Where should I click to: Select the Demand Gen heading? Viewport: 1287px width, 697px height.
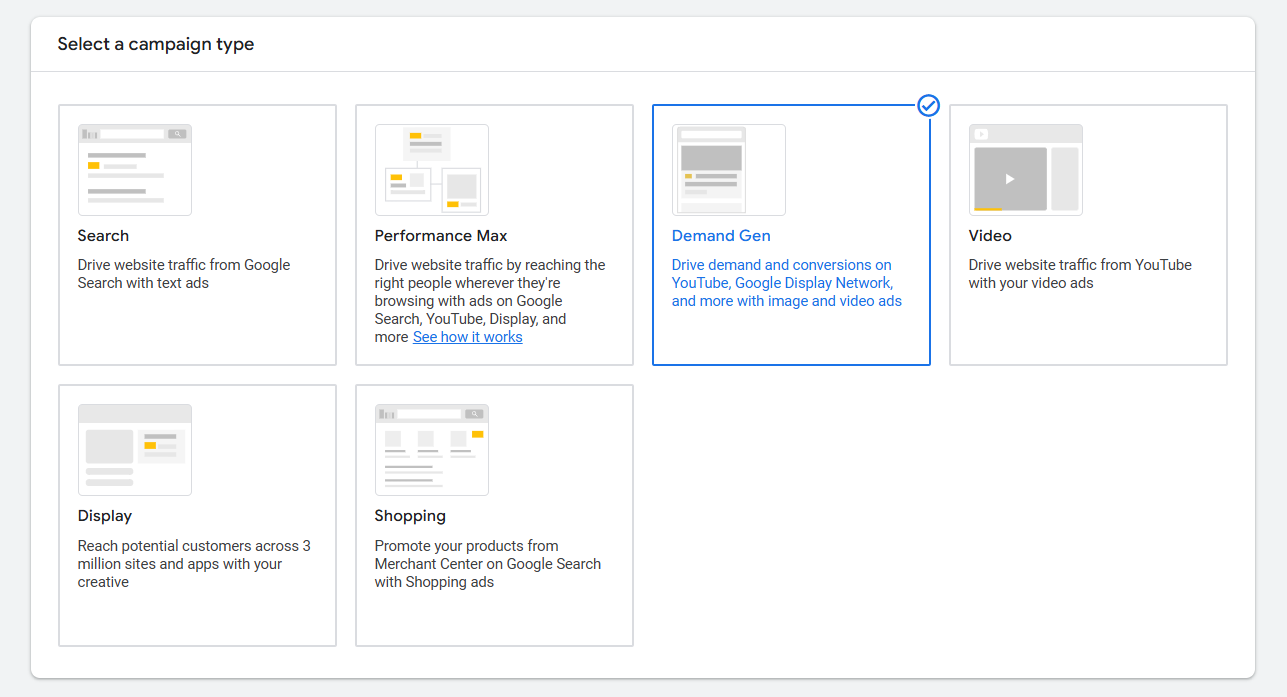(721, 236)
